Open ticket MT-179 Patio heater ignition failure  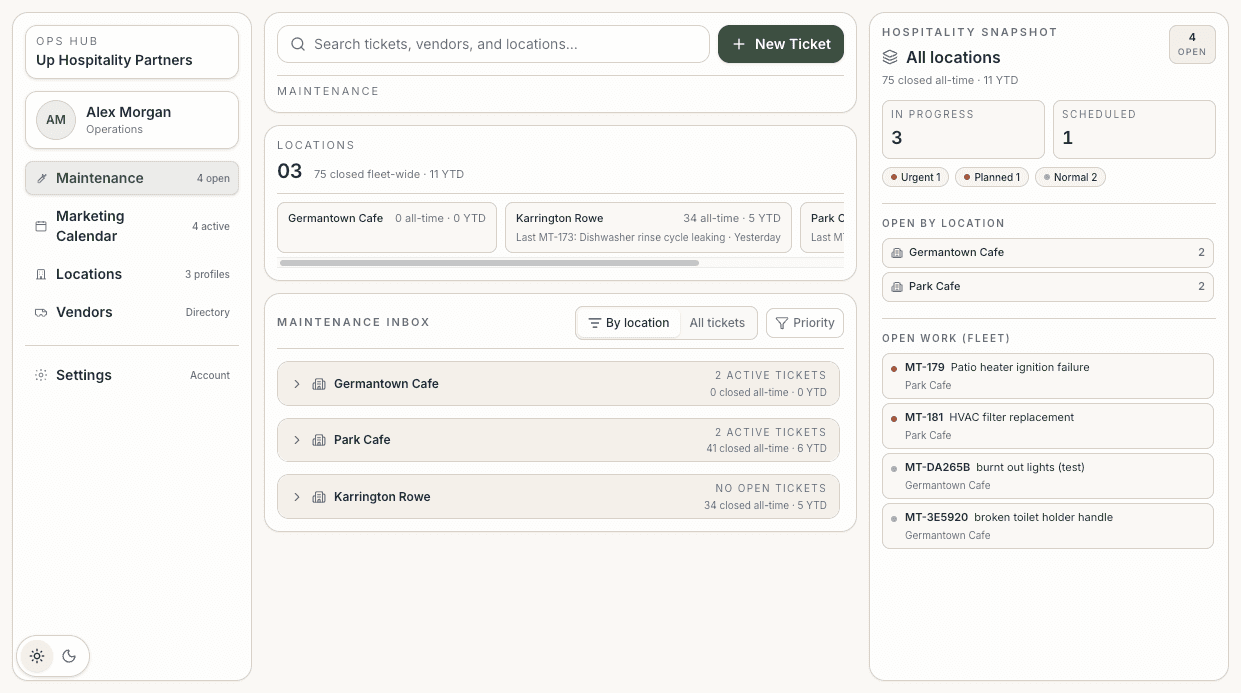[x=1048, y=376]
